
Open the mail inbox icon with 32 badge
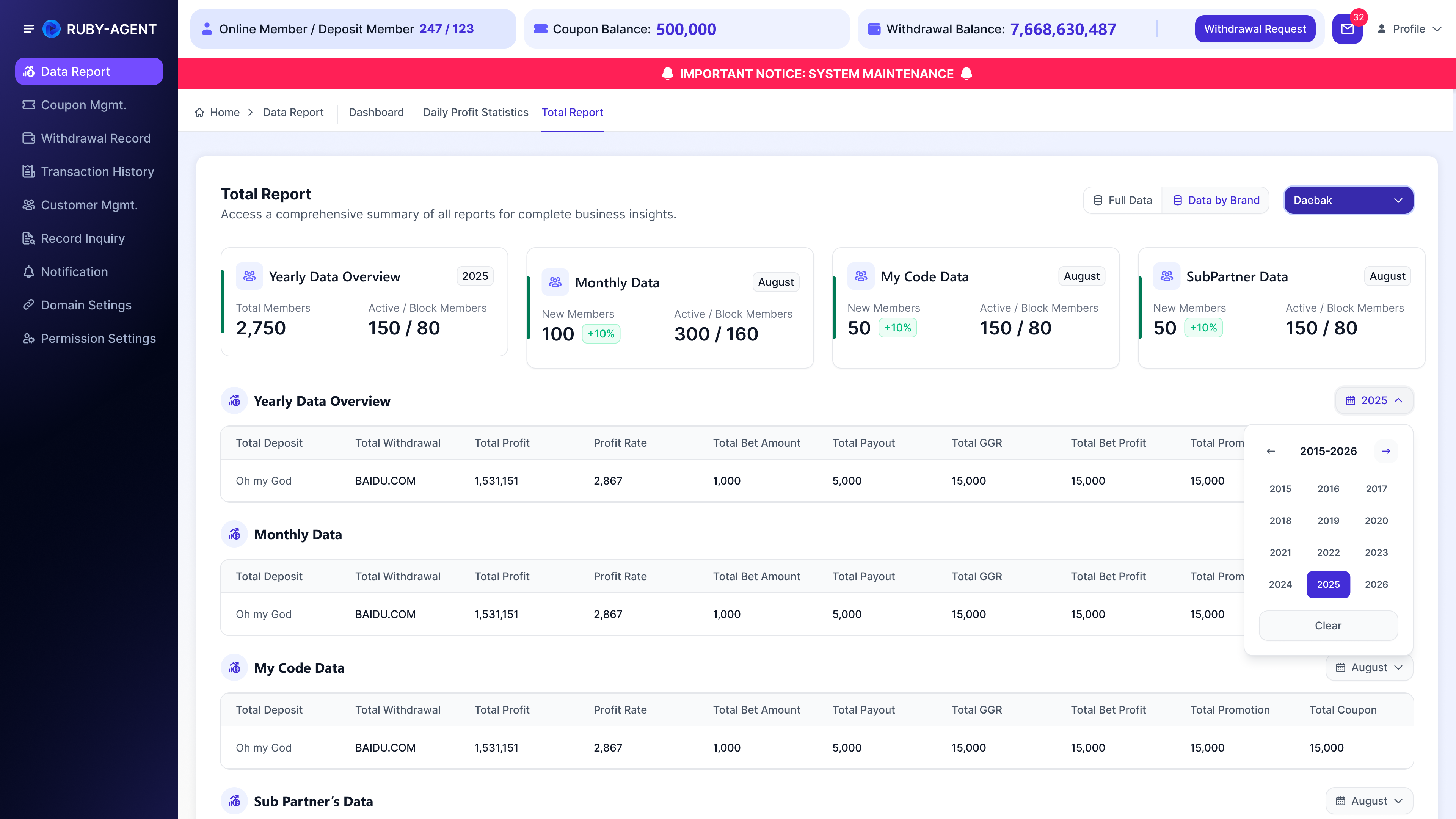pos(1348,29)
